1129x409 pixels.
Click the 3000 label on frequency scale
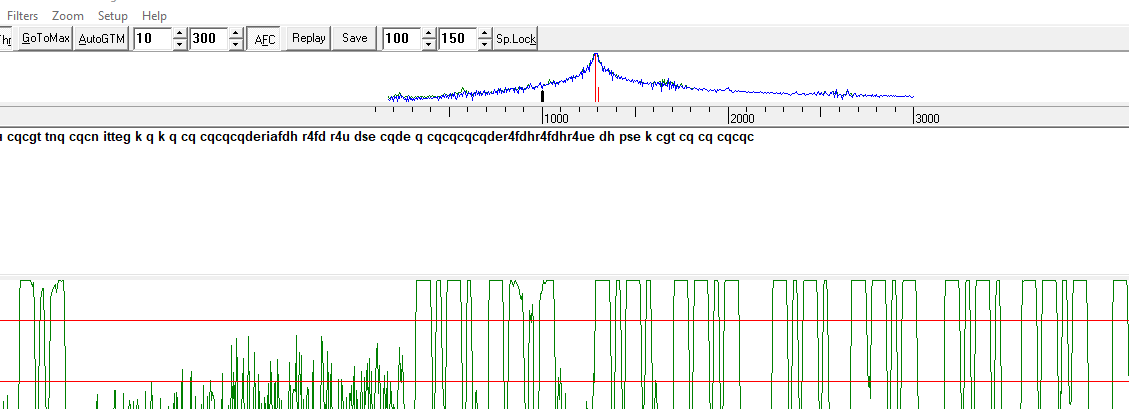click(927, 119)
